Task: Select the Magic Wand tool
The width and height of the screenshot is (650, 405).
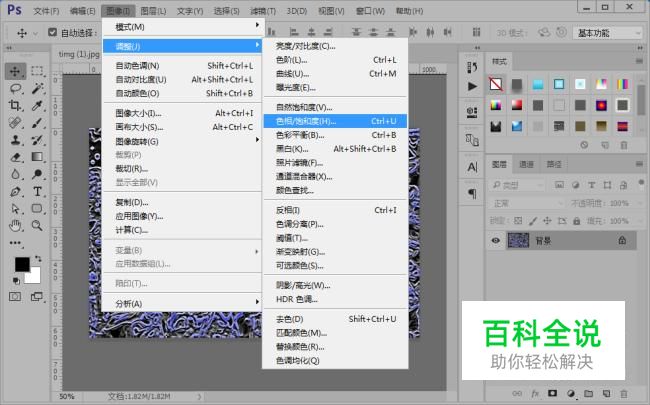Action: coord(37,88)
